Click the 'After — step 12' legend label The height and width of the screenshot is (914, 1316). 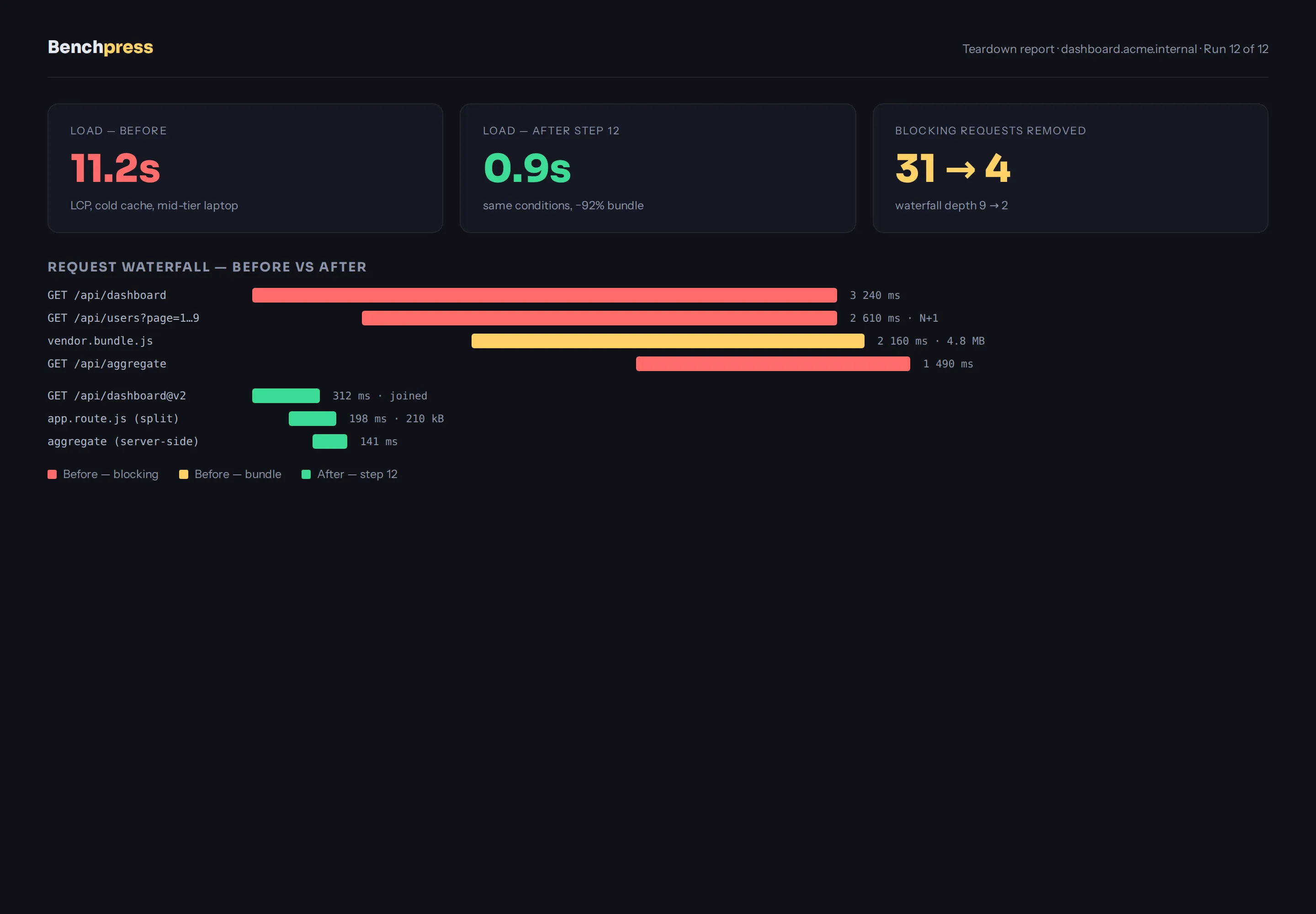click(357, 474)
